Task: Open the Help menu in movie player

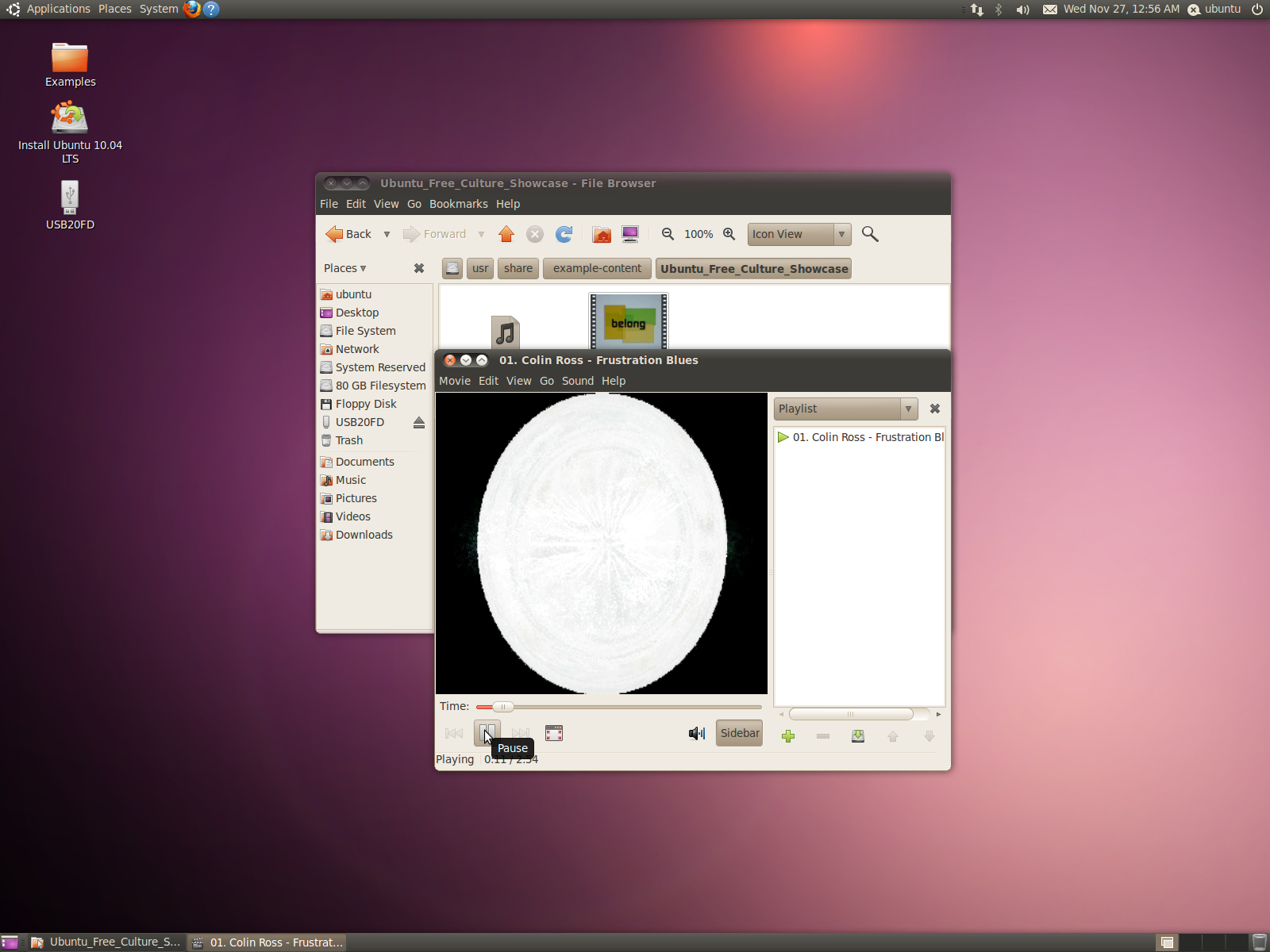Action: point(614,381)
